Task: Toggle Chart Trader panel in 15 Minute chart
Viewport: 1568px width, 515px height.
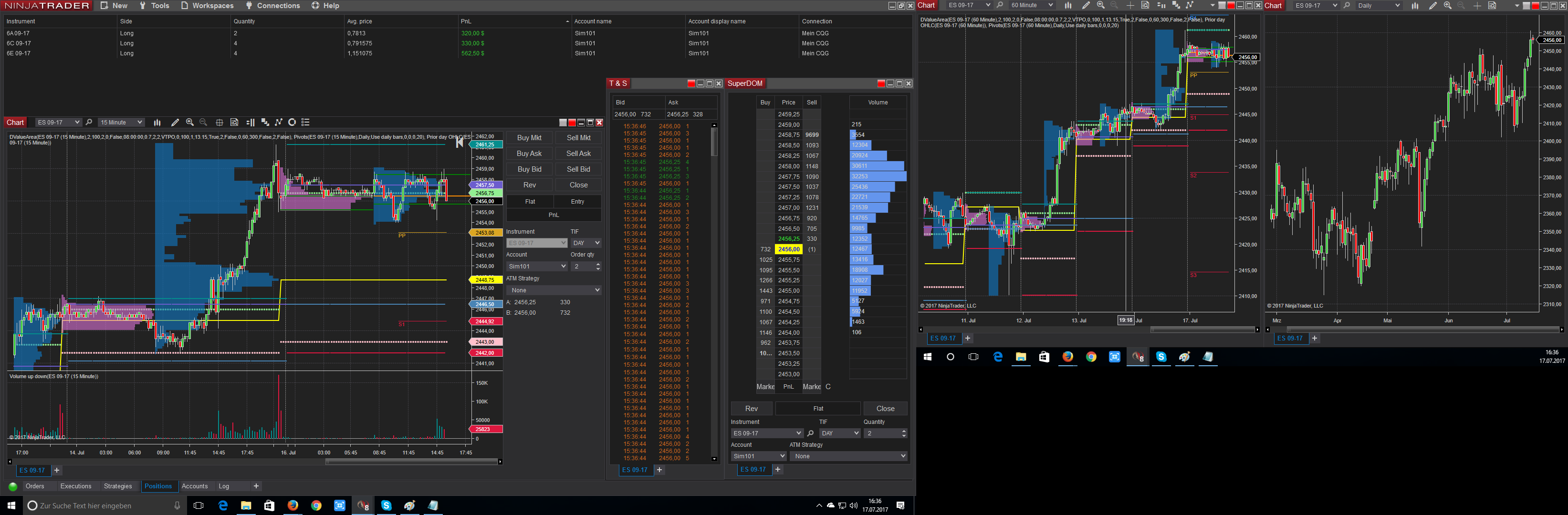Action: click(250, 122)
